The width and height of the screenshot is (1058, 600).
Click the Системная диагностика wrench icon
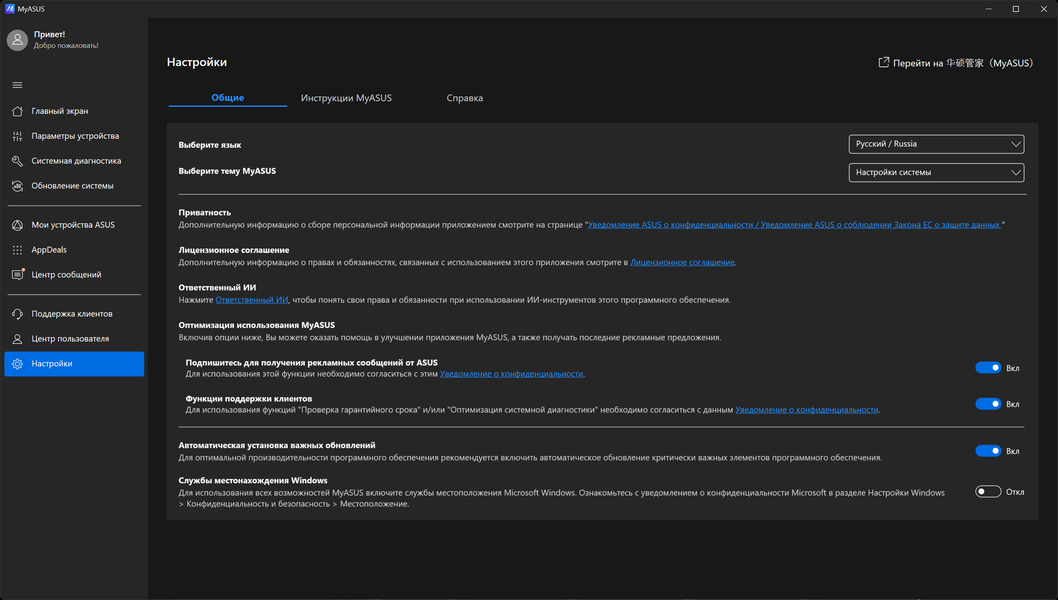[18, 161]
